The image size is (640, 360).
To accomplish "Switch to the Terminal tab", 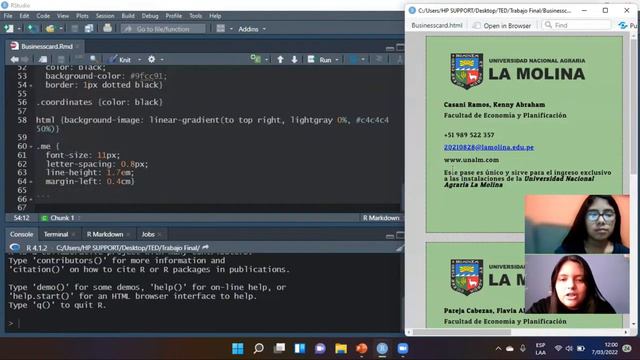I will tap(56, 234).
